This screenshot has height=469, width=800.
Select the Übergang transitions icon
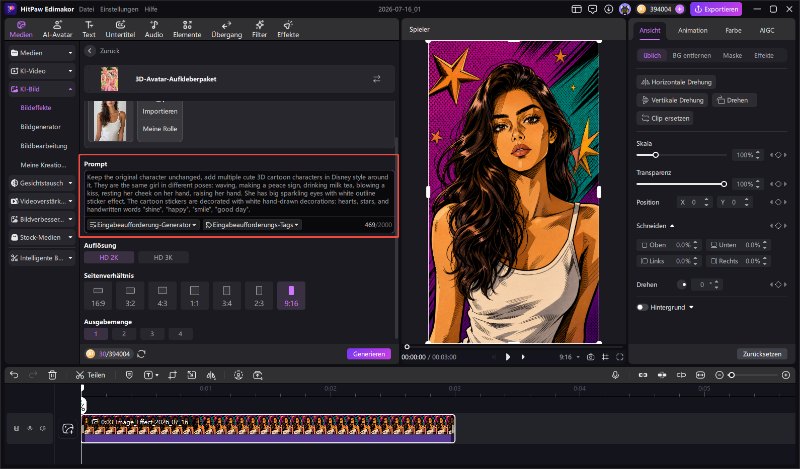[227, 29]
